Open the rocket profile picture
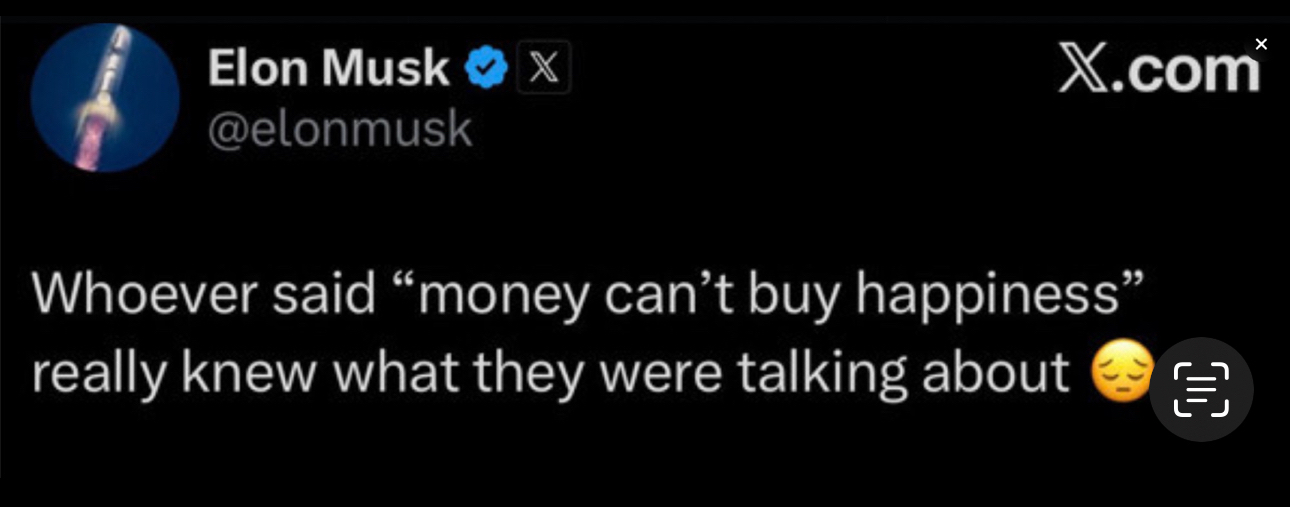The image size is (1290, 507). tap(105, 98)
